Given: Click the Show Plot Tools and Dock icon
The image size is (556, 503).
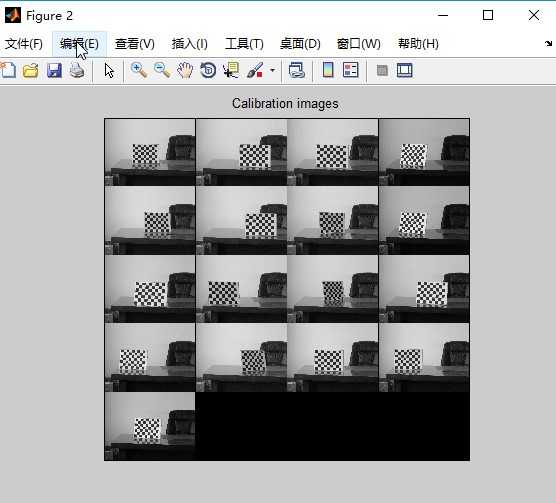Looking at the screenshot, I should tap(405, 70).
